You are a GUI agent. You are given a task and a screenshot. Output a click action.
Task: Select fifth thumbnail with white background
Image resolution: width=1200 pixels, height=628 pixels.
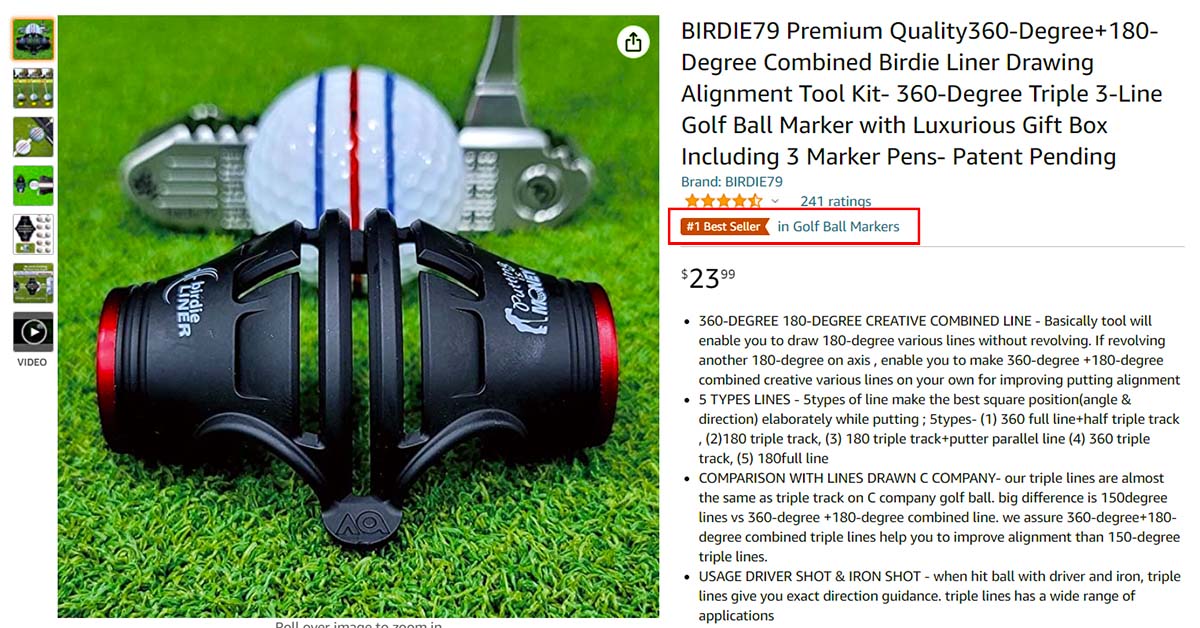coord(33,234)
